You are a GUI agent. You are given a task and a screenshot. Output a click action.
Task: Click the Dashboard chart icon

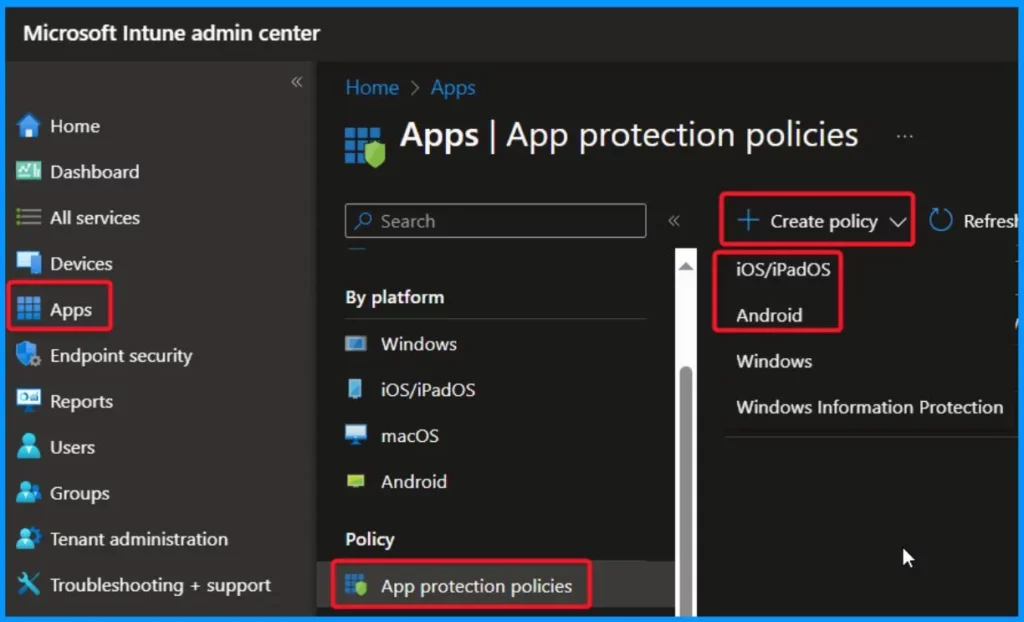pyautogui.click(x=28, y=171)
